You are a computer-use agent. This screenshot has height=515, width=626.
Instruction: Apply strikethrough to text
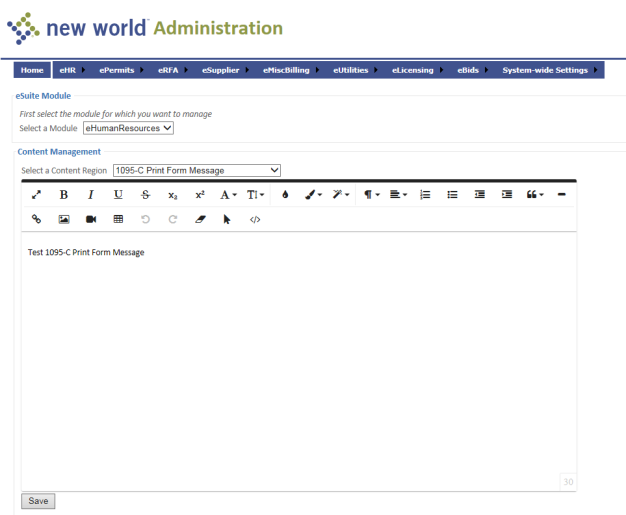pyautogui.click(x=146, y=195)
